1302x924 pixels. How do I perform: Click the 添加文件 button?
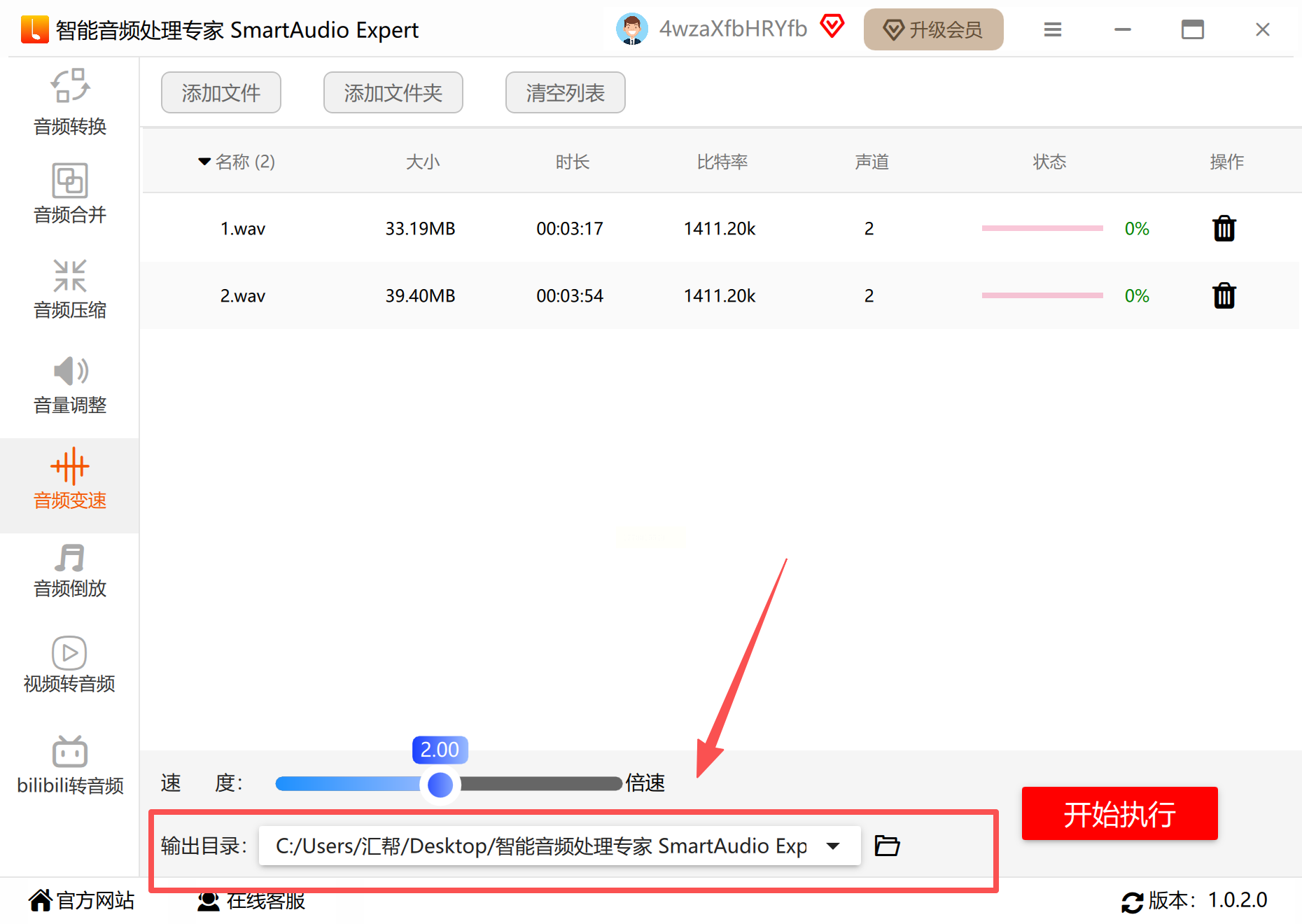click(x=221, y=92)
